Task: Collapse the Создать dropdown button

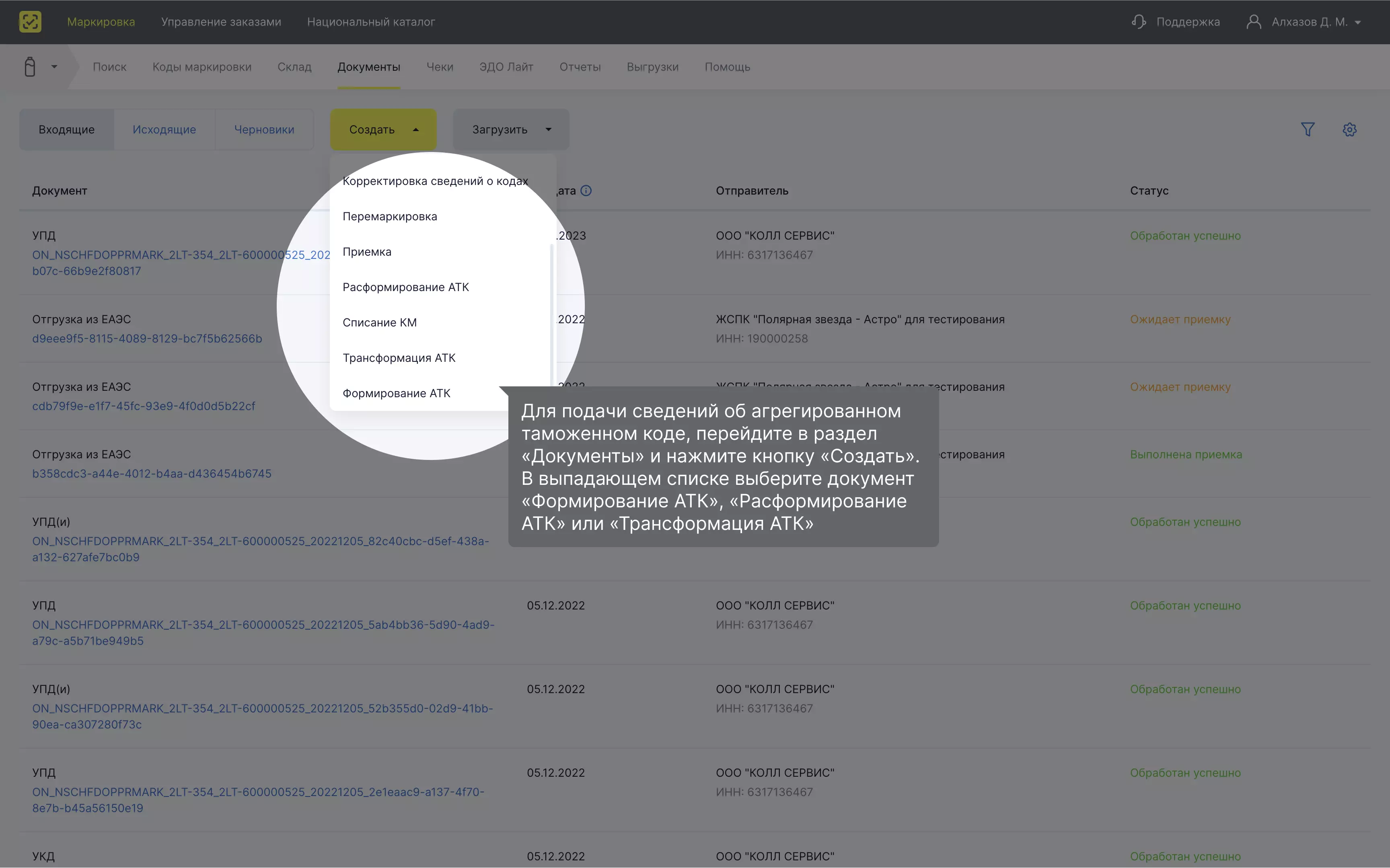Action: [x=383, y=130]
